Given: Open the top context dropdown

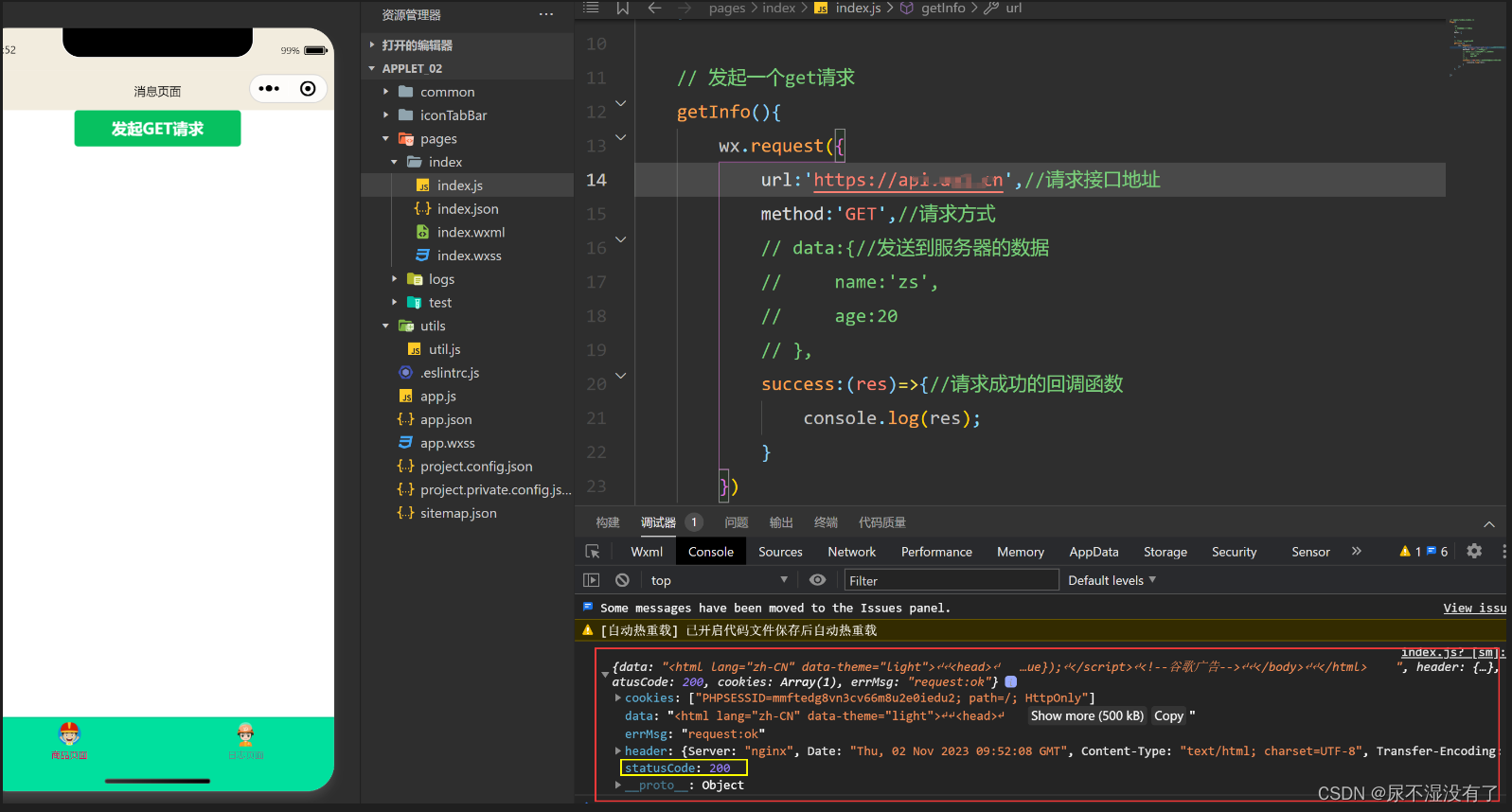Looking at the screenshot, I should click(719, 580).
